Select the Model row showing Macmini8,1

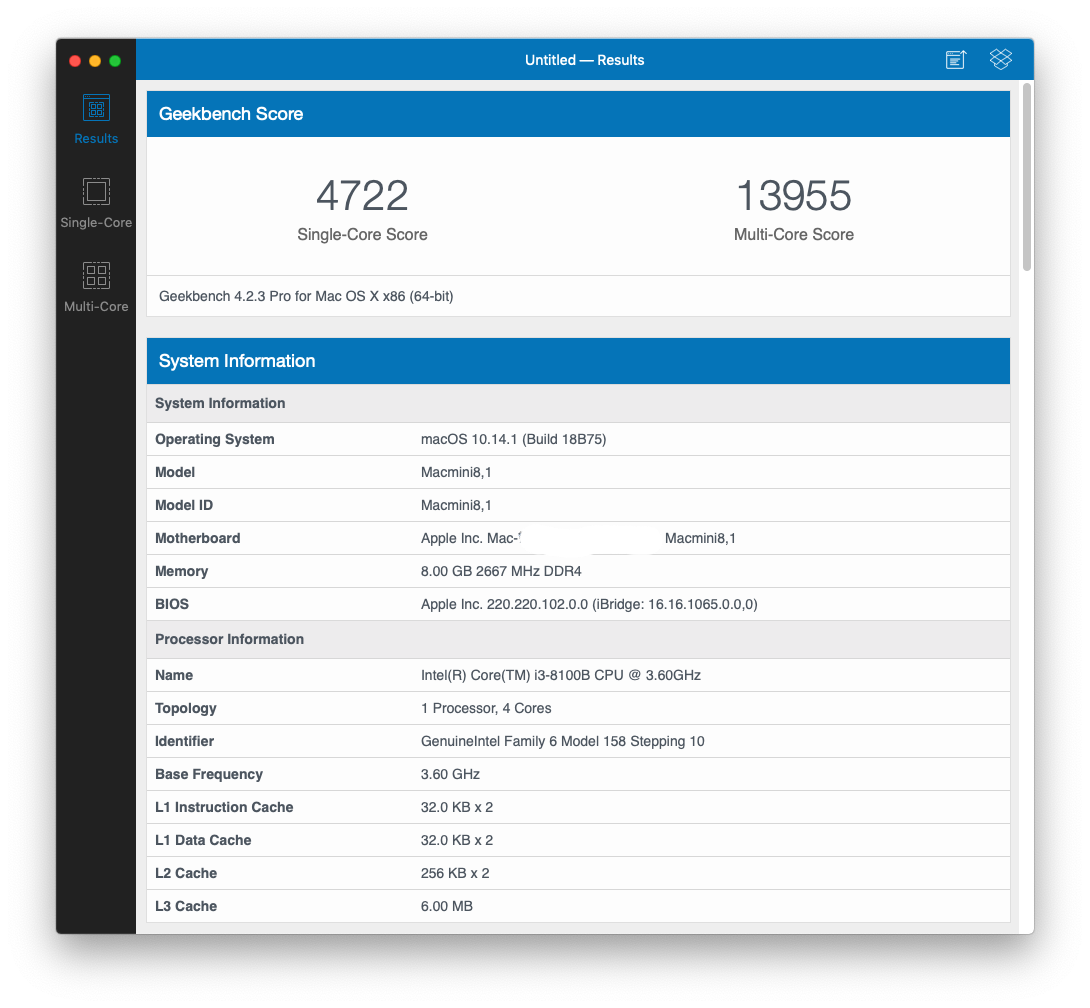click(578, 472)
